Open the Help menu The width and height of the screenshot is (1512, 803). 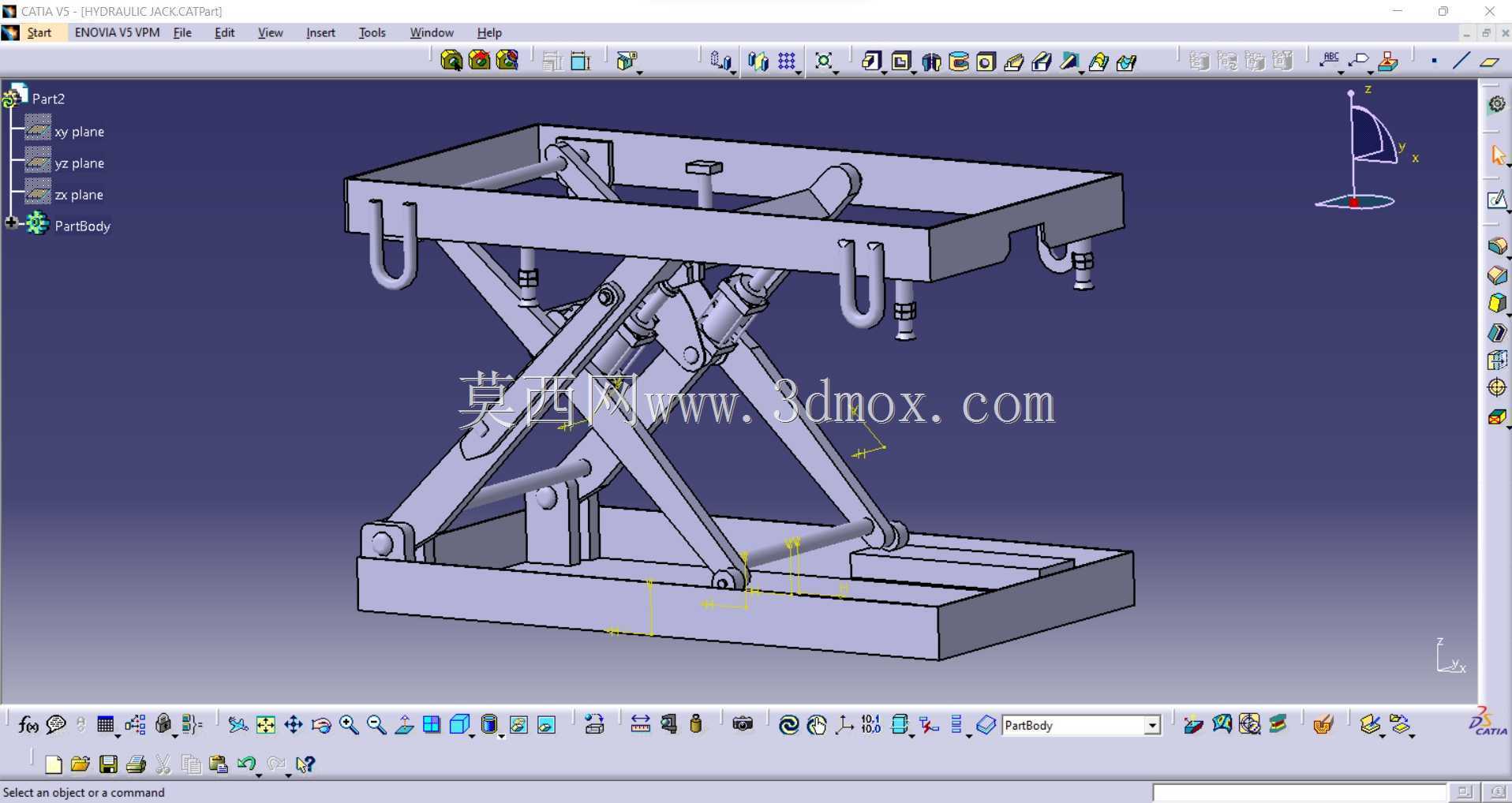point(489,32)
